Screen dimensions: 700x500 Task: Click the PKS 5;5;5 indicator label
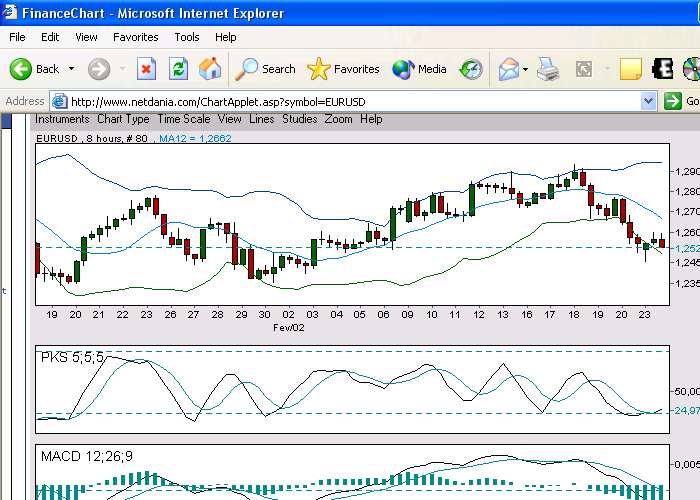(x=72, y=357)
